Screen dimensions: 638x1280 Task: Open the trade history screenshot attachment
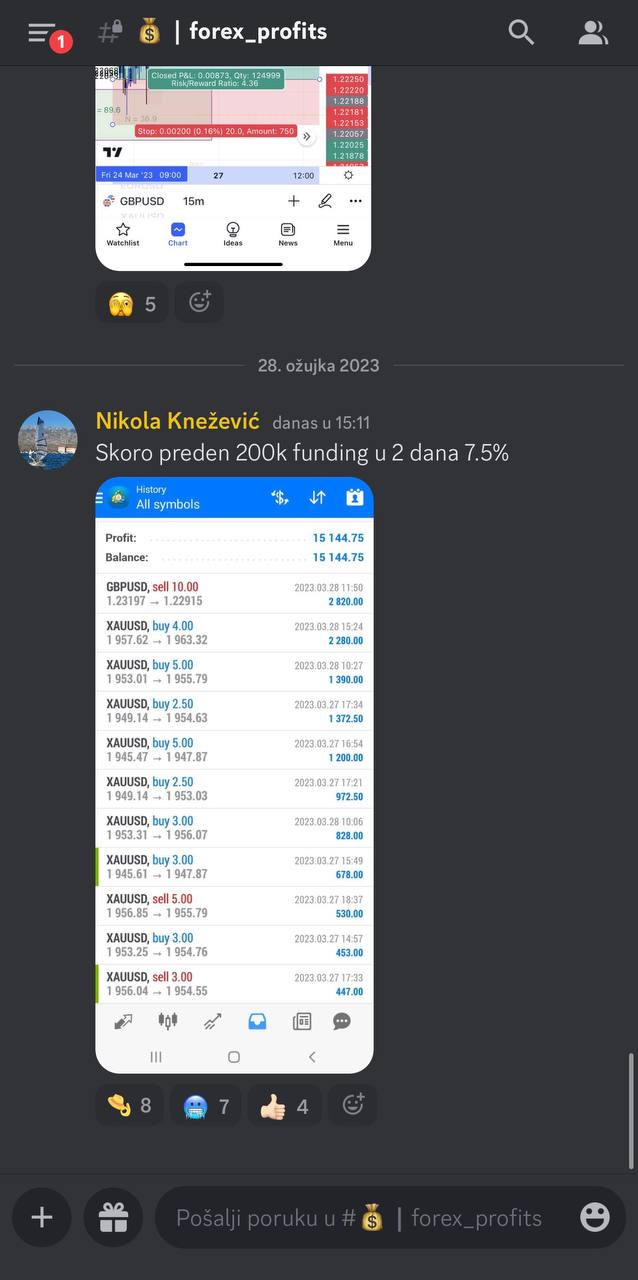[234, 775]
